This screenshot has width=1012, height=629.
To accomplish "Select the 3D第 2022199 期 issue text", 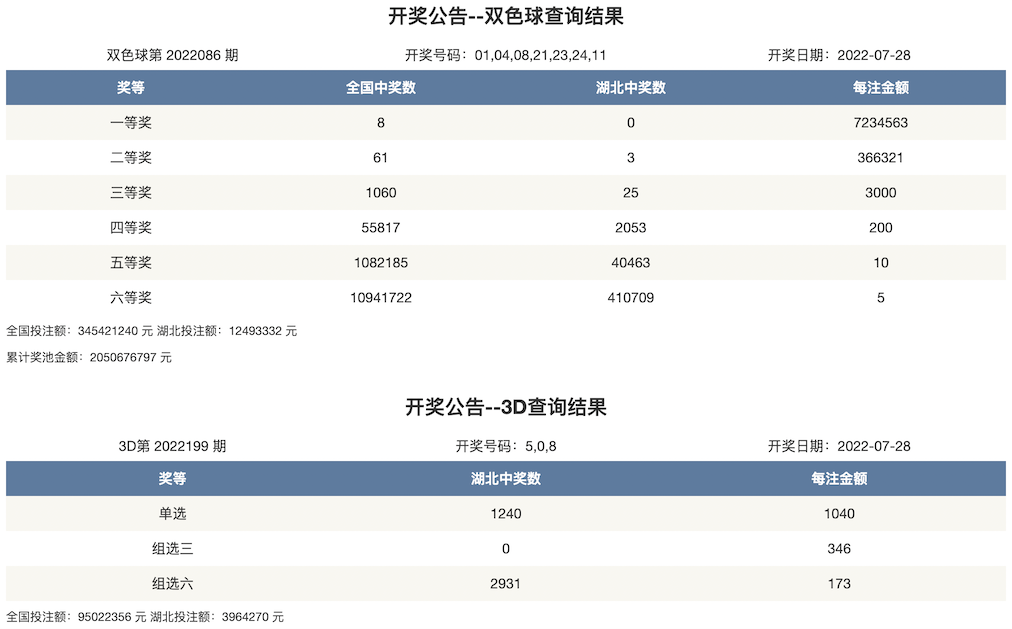I will point(172,446).
